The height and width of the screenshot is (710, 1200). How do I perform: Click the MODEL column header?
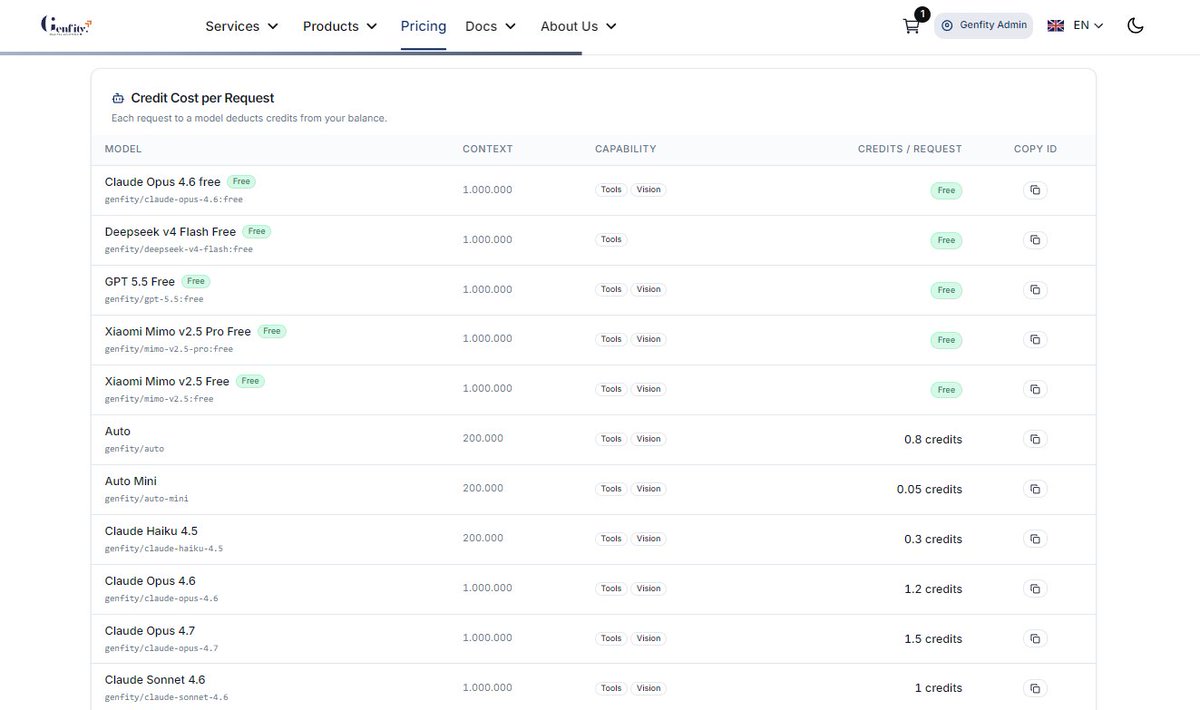tap(123, 149)
